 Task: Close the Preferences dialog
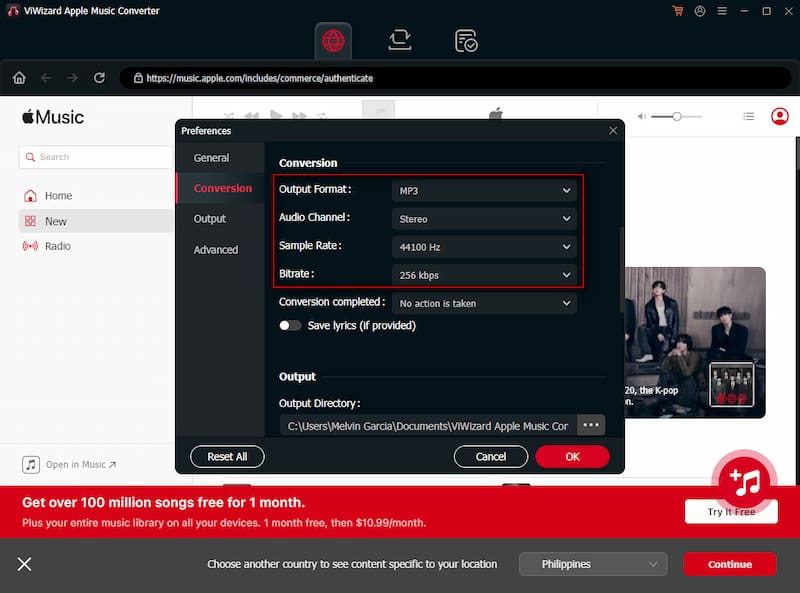point(613,131)
